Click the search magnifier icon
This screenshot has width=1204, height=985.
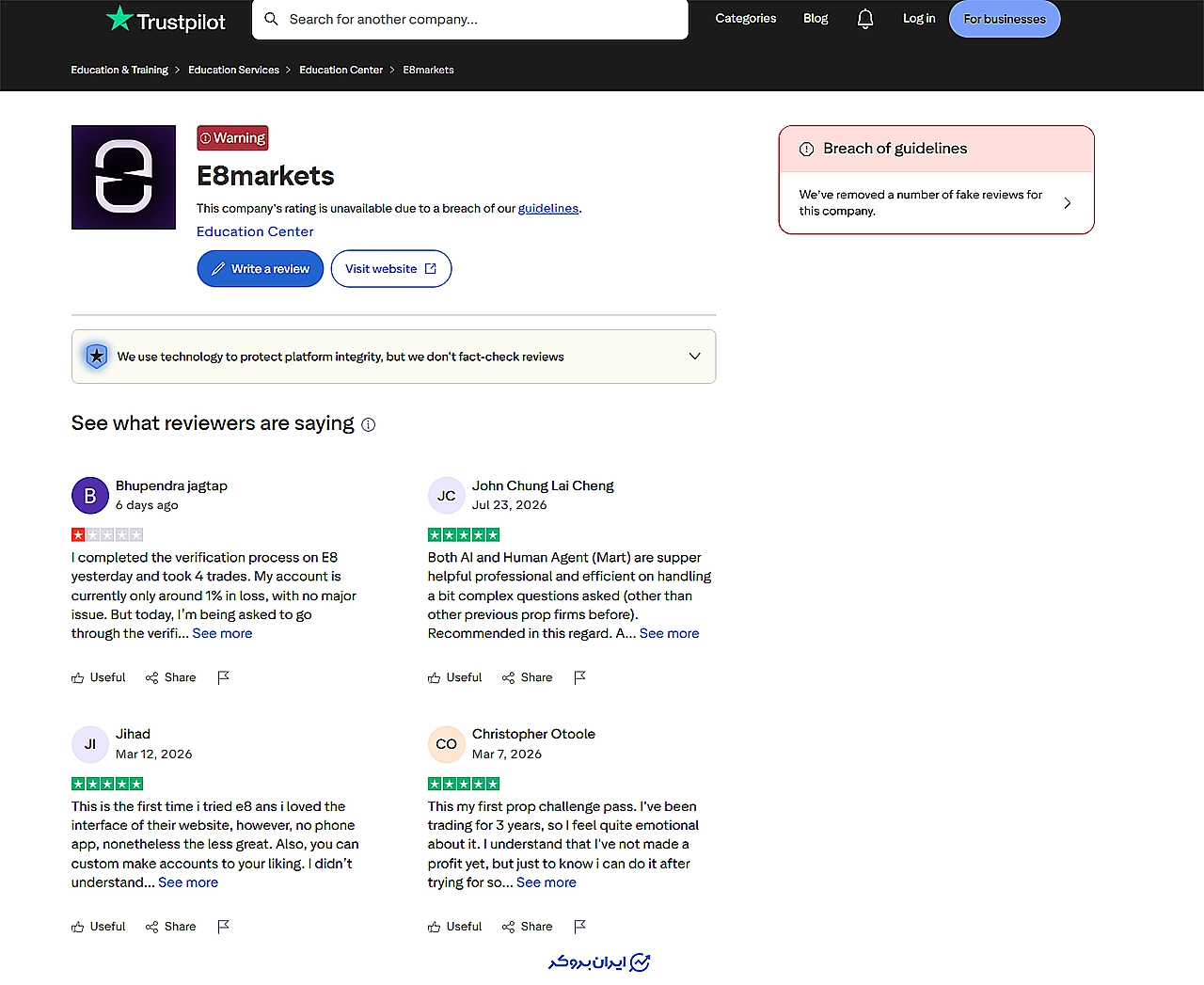[x=271, y=19]
